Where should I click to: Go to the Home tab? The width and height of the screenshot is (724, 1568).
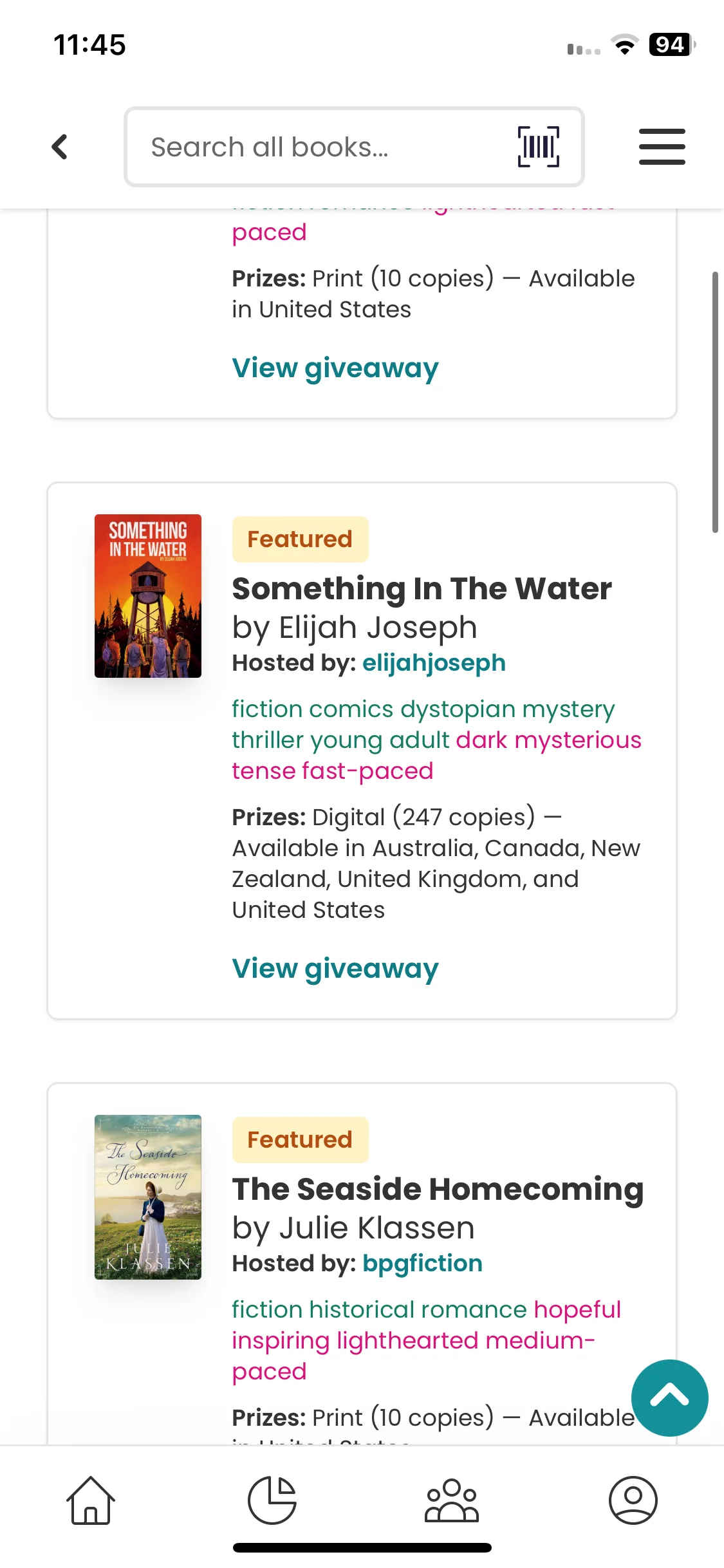[x=91, y=1500]
